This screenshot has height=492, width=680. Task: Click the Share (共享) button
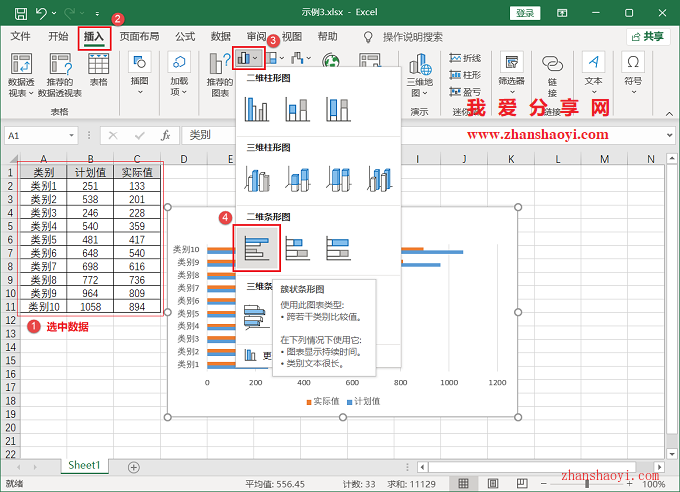[647, 37]
